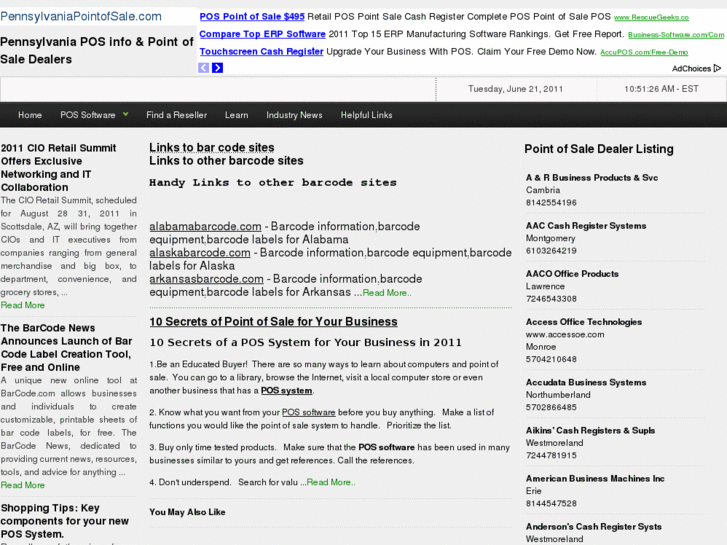Screen dimensions: 727x545
Task: Click phone number 6103264219
Action: (x=551, y=251)
